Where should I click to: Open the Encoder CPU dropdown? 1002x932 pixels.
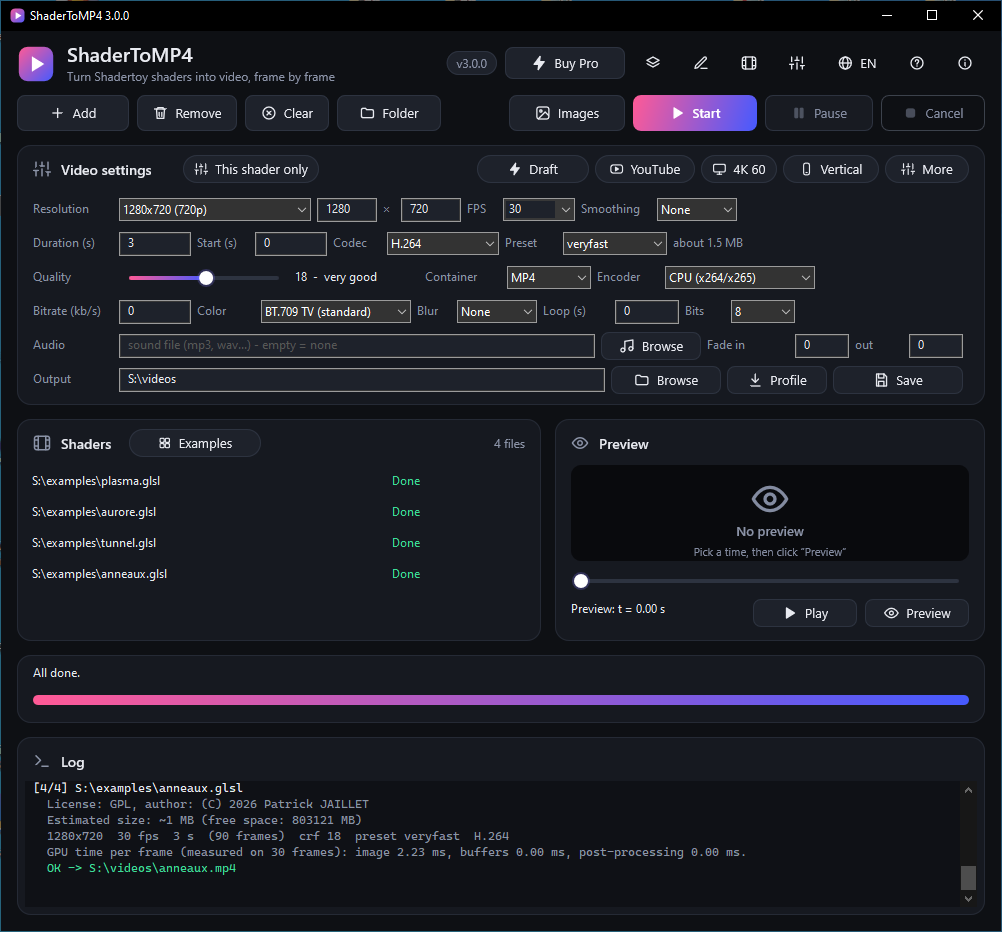click(x=739, y=277)
